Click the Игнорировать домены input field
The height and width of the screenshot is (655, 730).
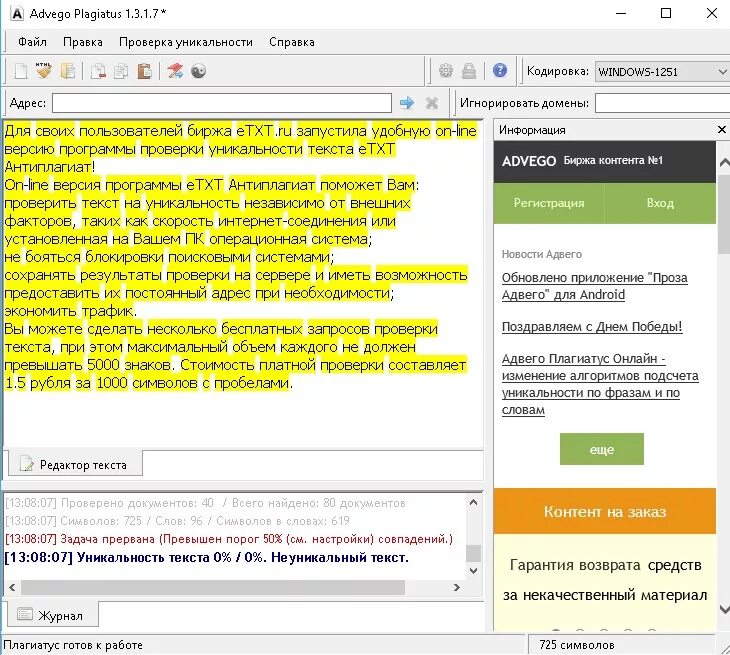click(x=662, y=103)
